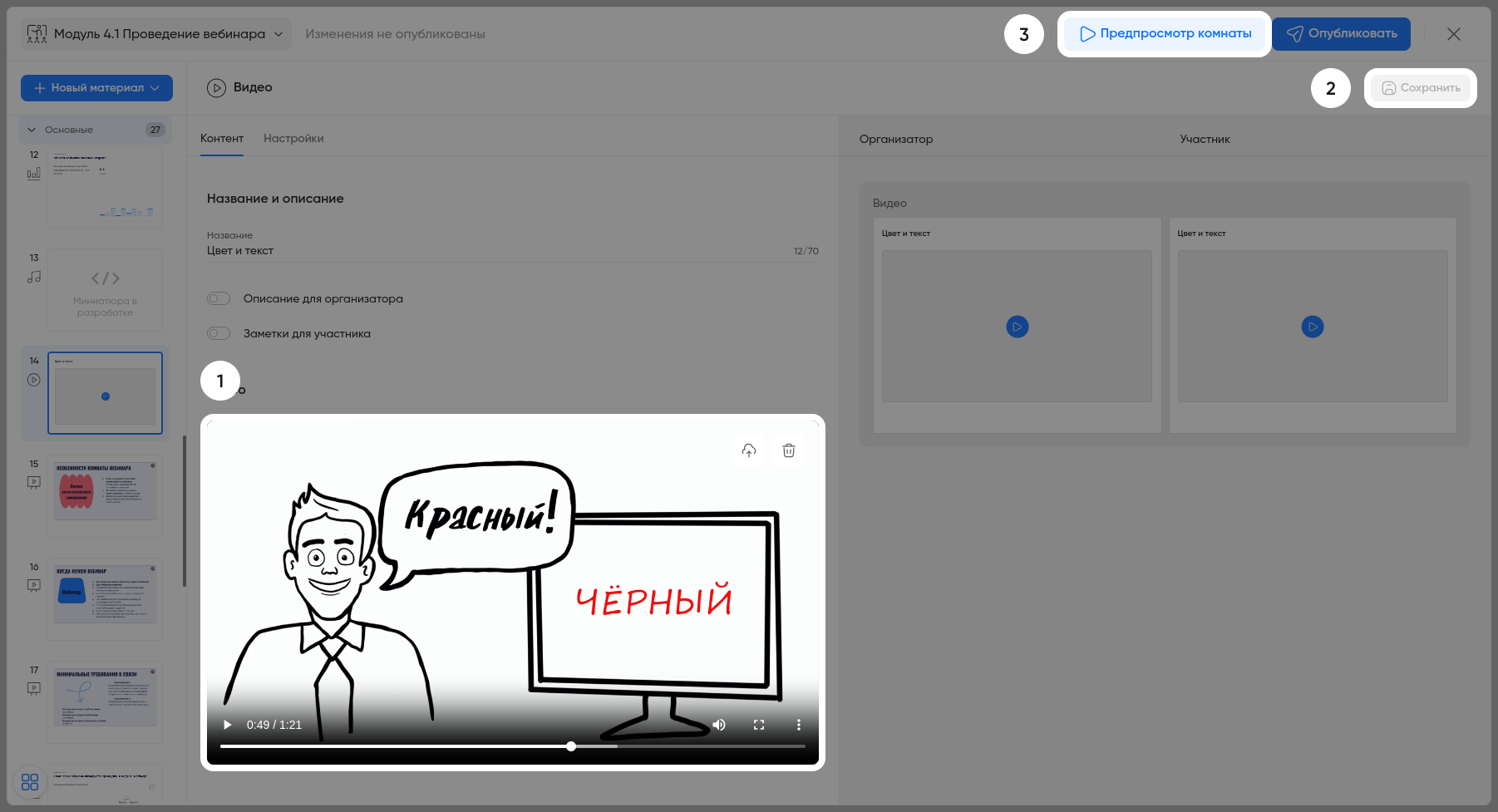Play video in Участник preview
Image resolution: width=1498 pixels, height=812 pixels.
[1313, 327]
